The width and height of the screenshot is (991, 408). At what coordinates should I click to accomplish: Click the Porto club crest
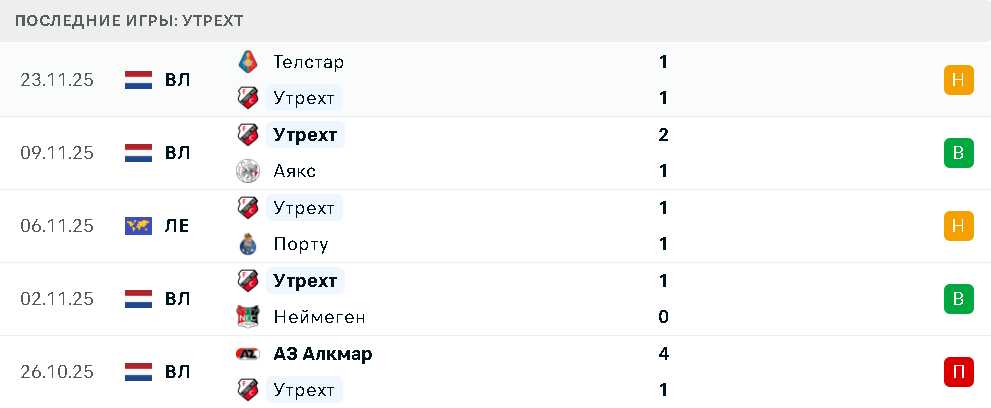point(247,244)
